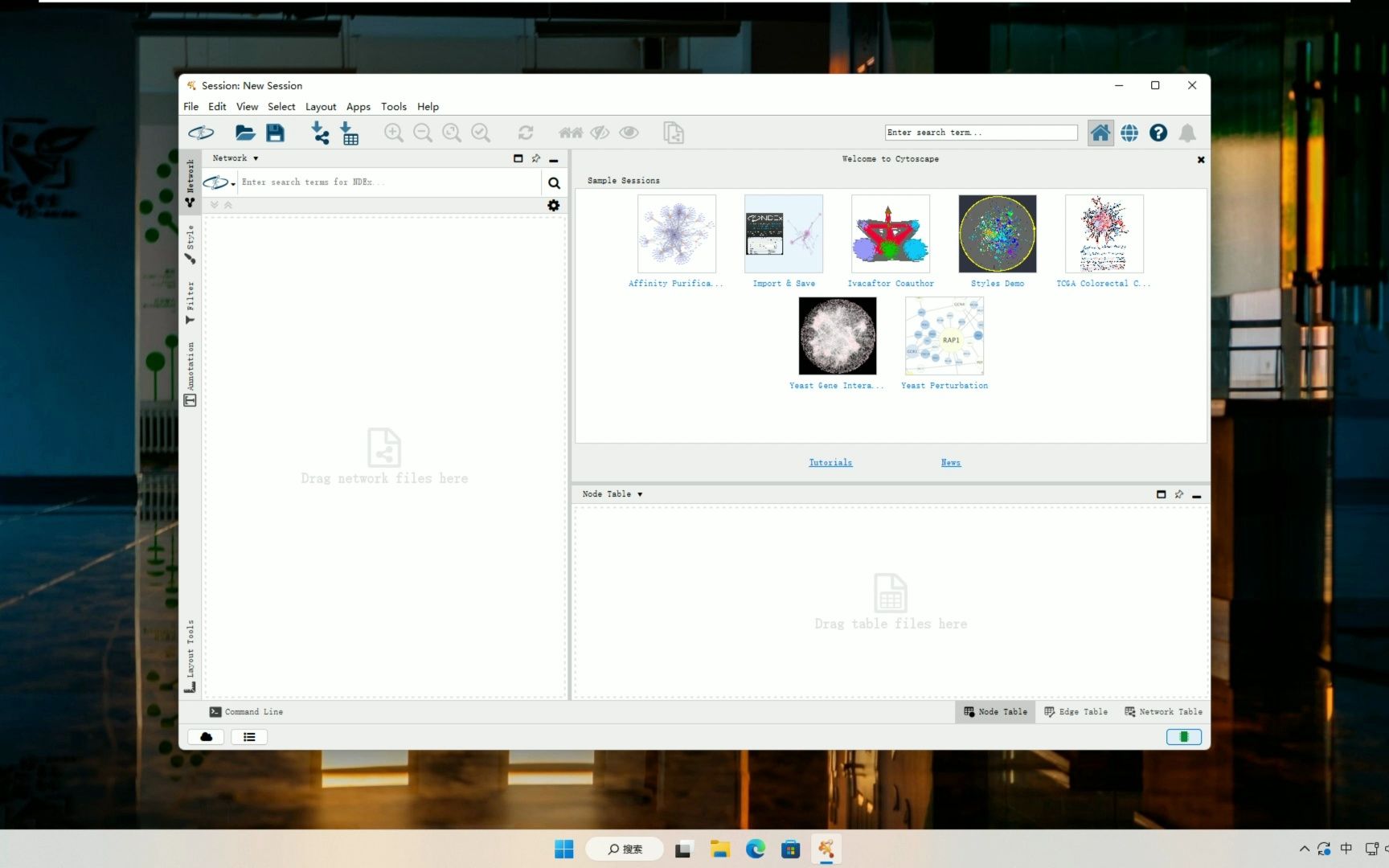Open the Layout Tools side tab

pos(191,655)
